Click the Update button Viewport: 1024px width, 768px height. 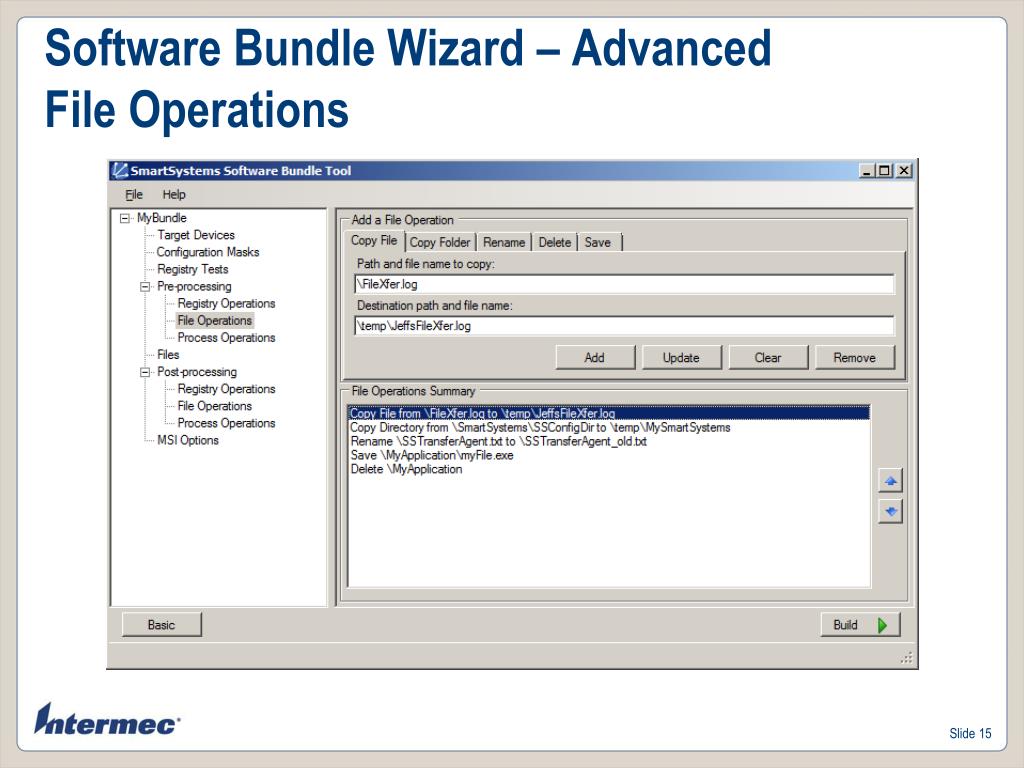point(681,358)
